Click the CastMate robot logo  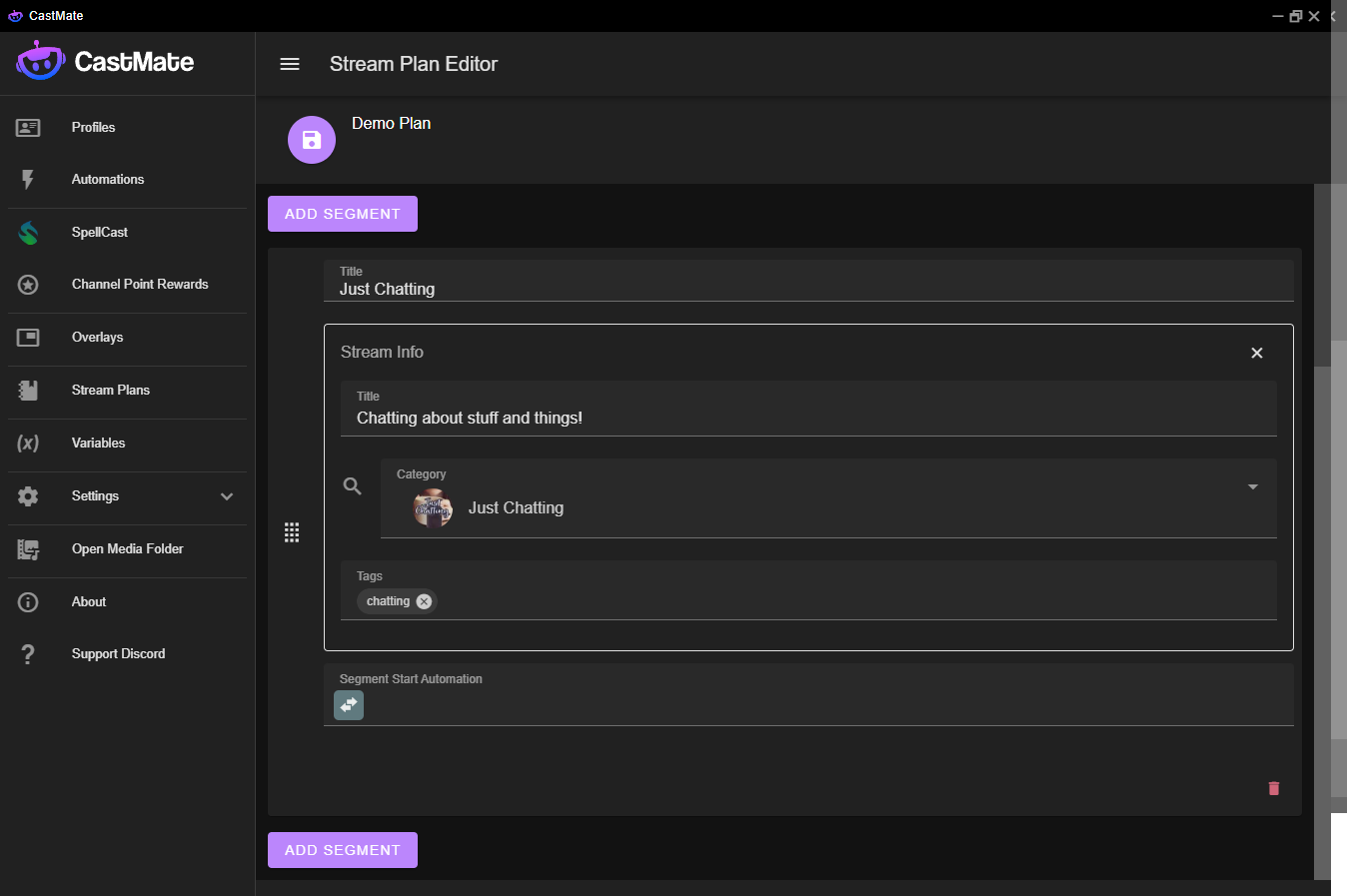[40, 62]
